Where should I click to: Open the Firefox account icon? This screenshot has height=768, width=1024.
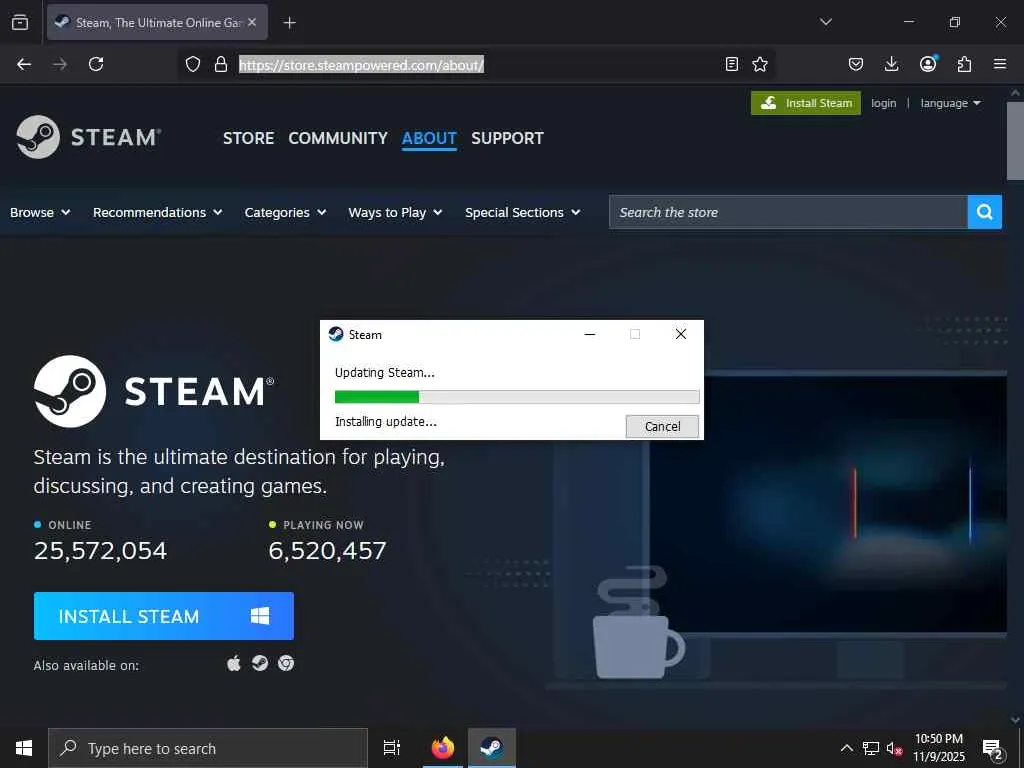(928, 63)
